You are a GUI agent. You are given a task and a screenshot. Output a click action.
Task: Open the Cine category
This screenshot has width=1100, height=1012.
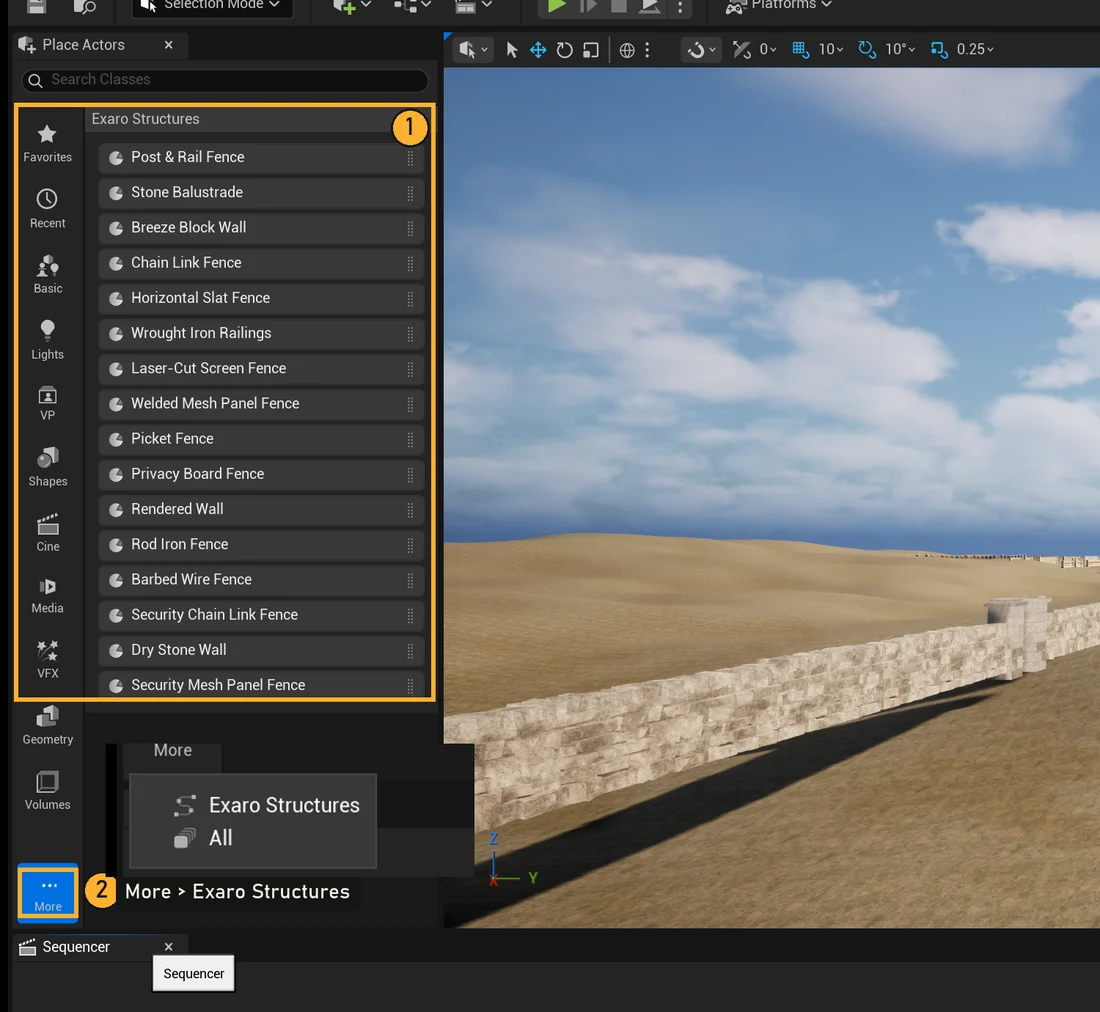point(47,533)
